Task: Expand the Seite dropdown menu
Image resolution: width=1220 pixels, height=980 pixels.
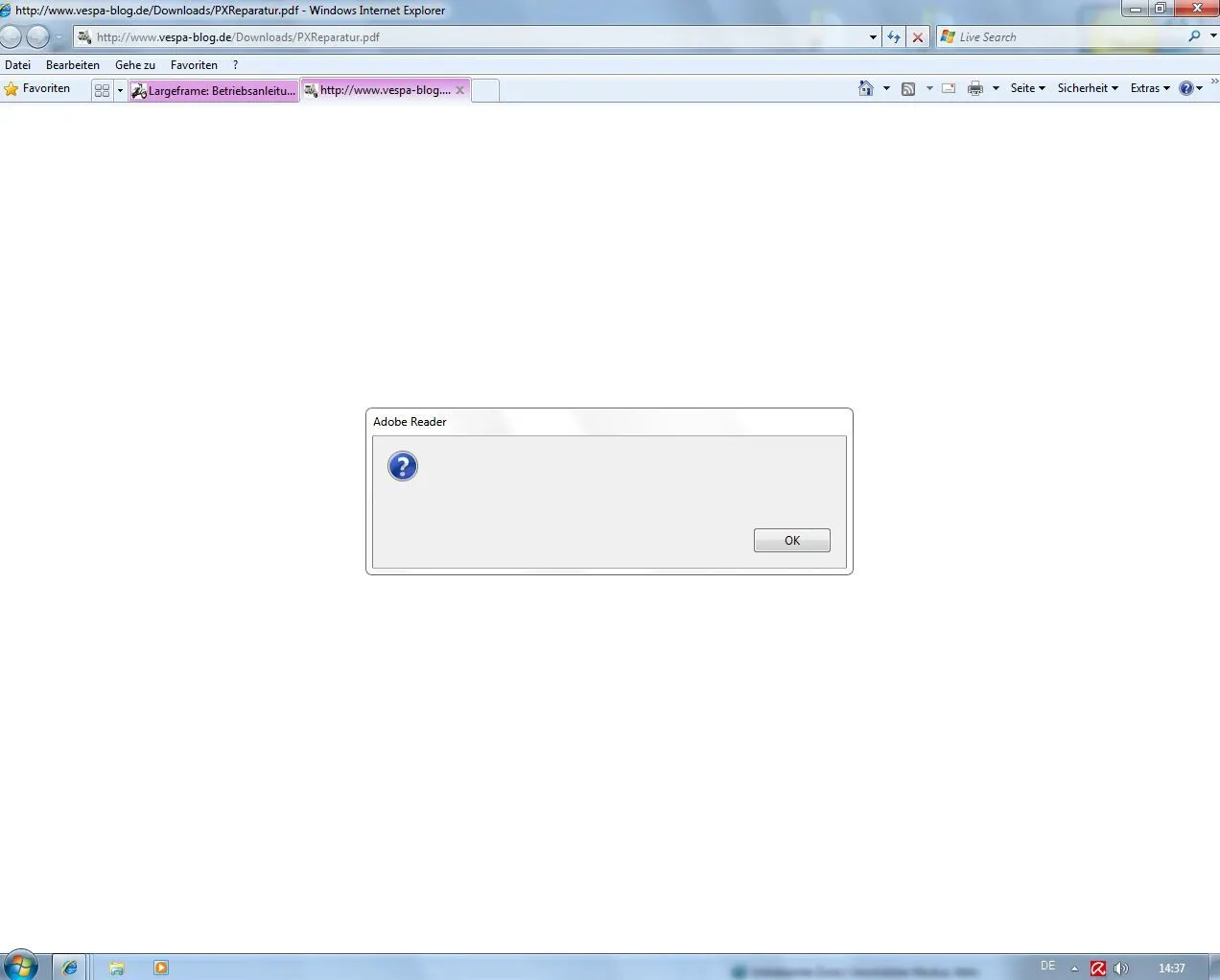Action: [x=1027, y=88]
